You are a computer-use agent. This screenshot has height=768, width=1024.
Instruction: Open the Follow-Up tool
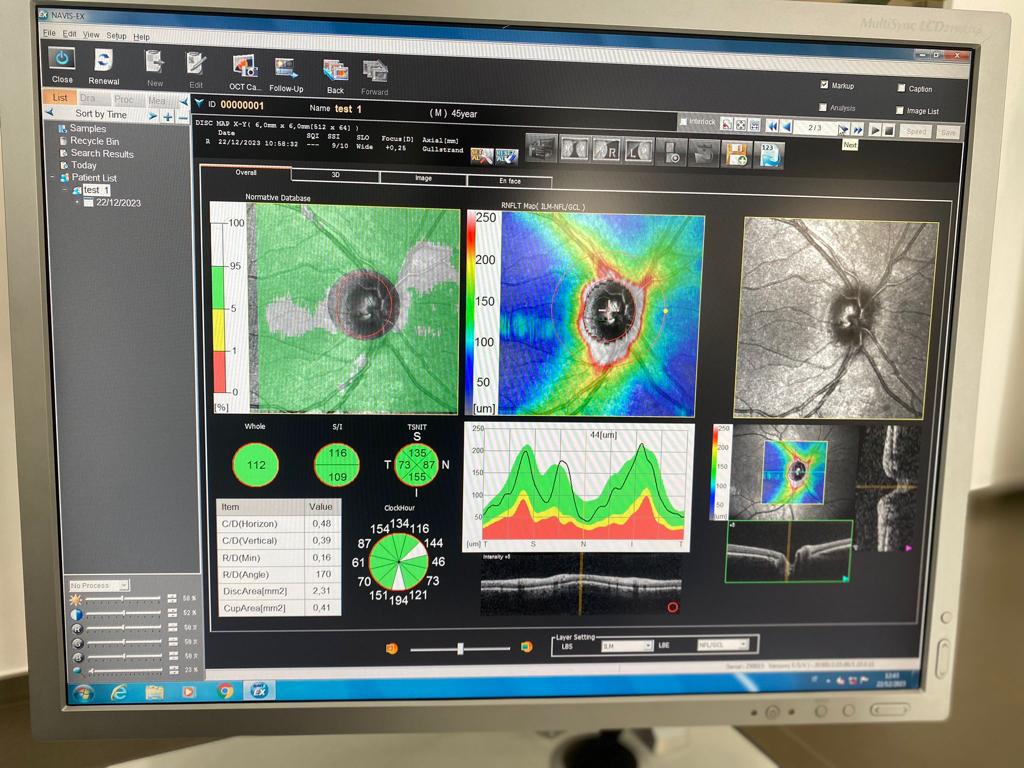pyautogui.click(x=286, y=69)
